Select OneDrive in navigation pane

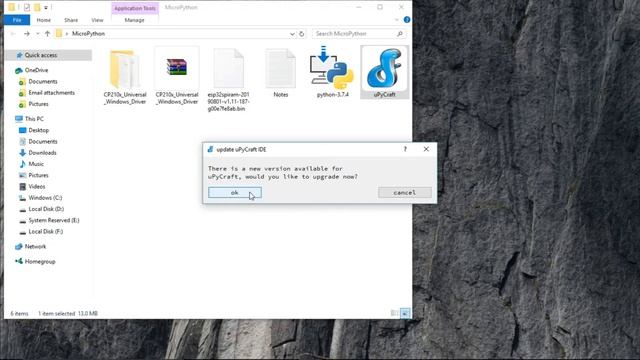pyautogui.click(x=36, y=70)
